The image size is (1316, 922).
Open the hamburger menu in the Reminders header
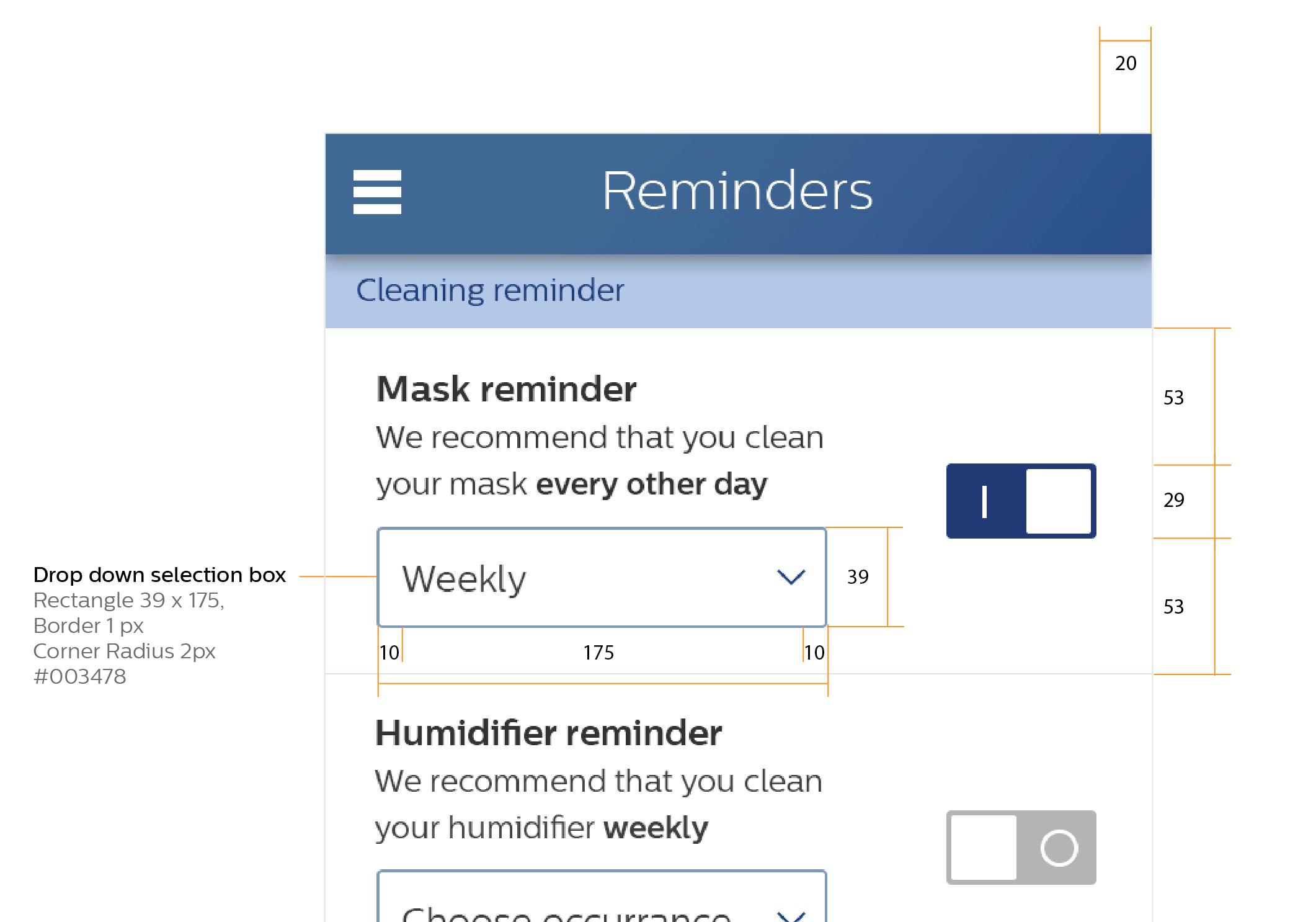pos(377,192)
